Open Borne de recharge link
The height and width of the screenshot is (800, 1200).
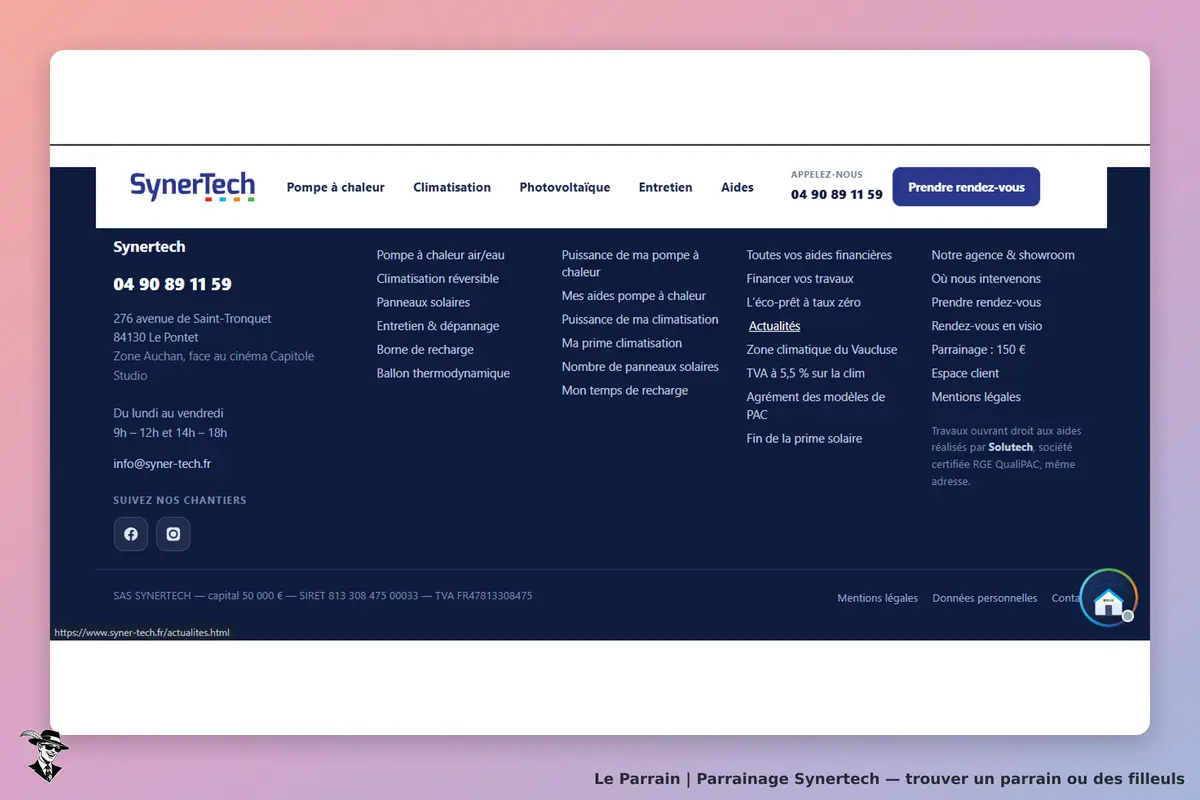425,350
